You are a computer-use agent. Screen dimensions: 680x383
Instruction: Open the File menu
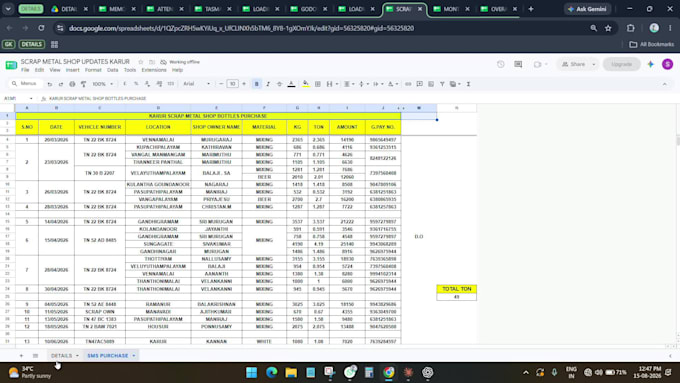25,70
